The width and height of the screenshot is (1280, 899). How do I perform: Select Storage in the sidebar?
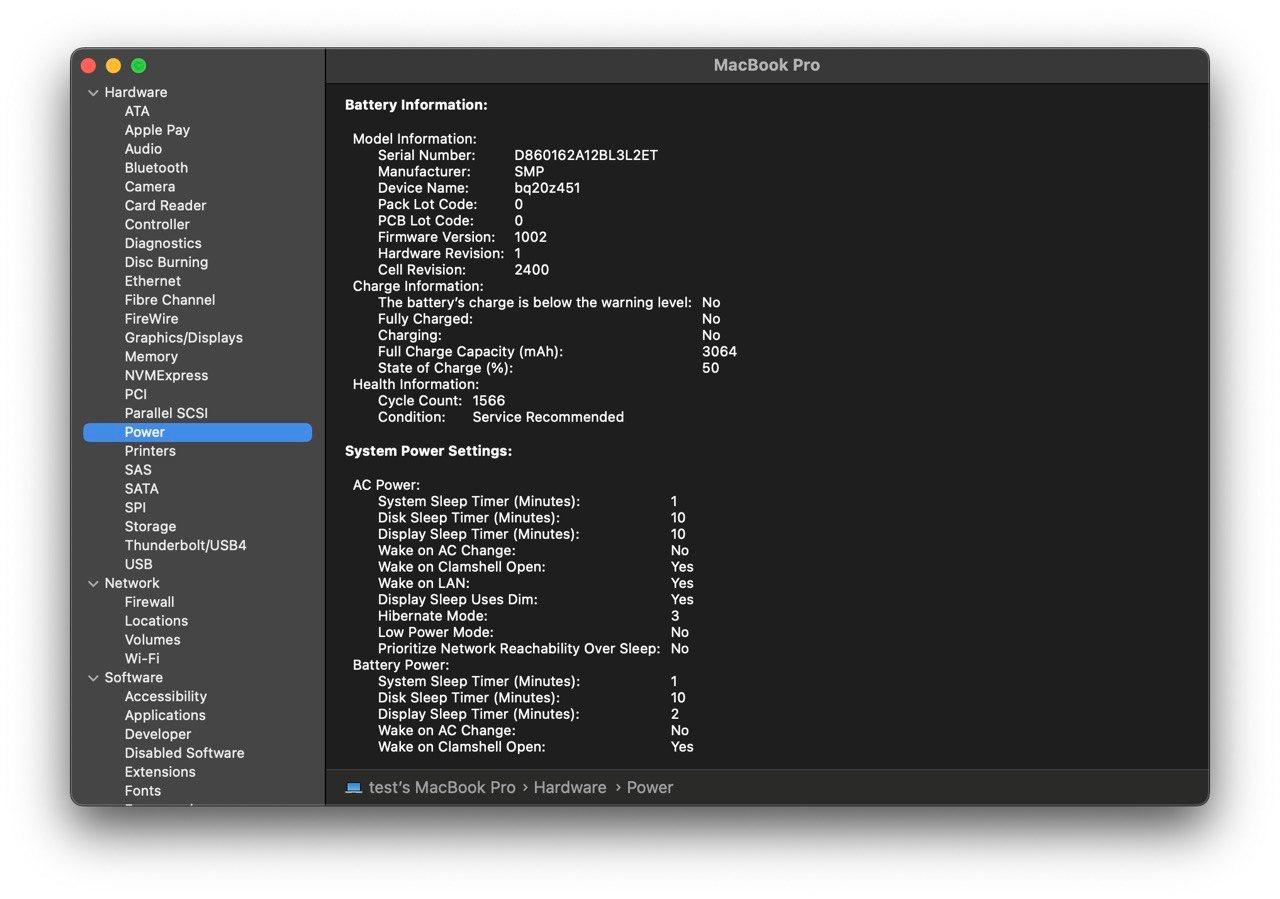point(150,526)
